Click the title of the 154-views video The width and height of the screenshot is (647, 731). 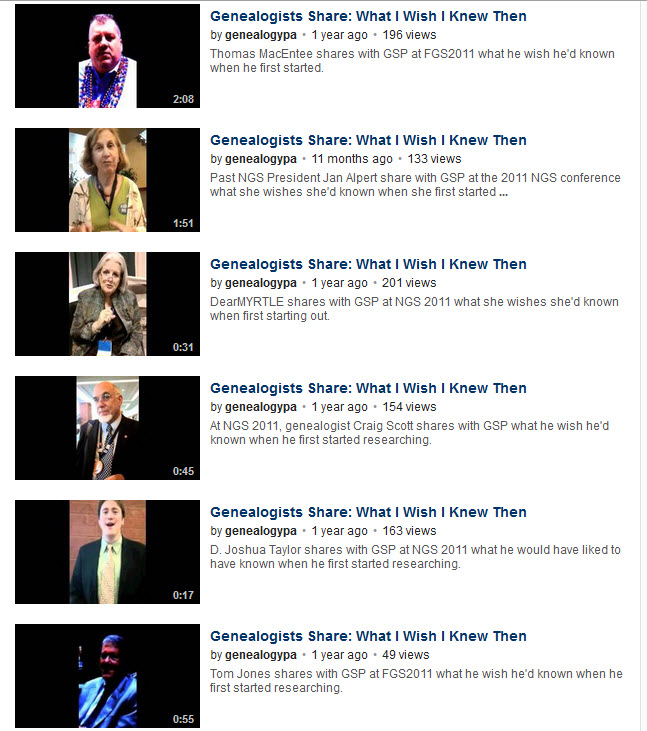coord(368,388)
